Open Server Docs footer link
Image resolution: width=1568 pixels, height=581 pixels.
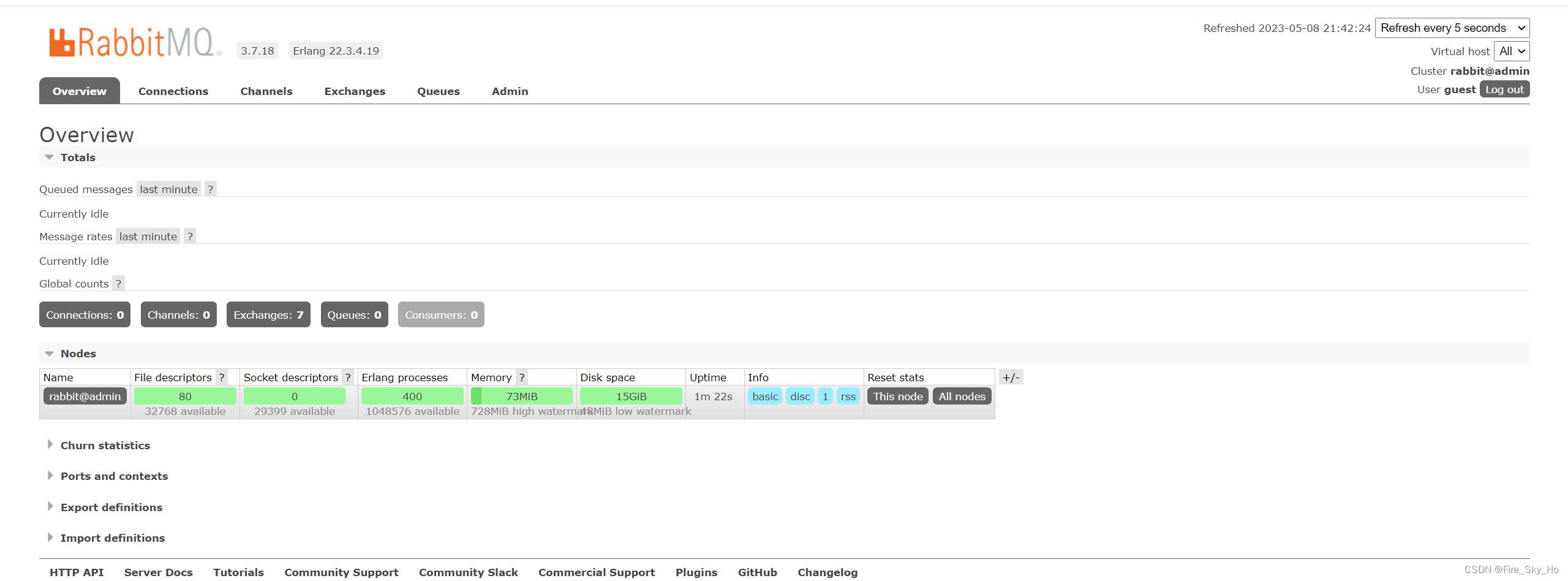click(159, 572)
